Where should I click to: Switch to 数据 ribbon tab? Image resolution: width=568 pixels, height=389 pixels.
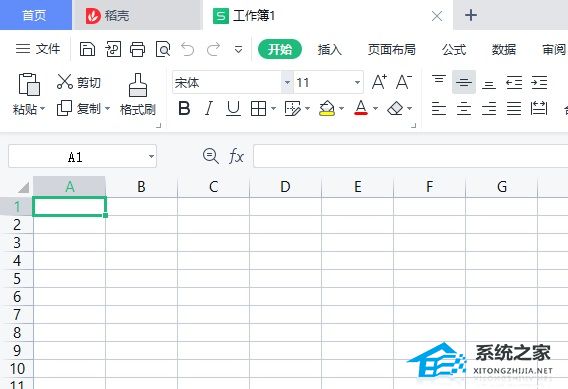(504, 49)
